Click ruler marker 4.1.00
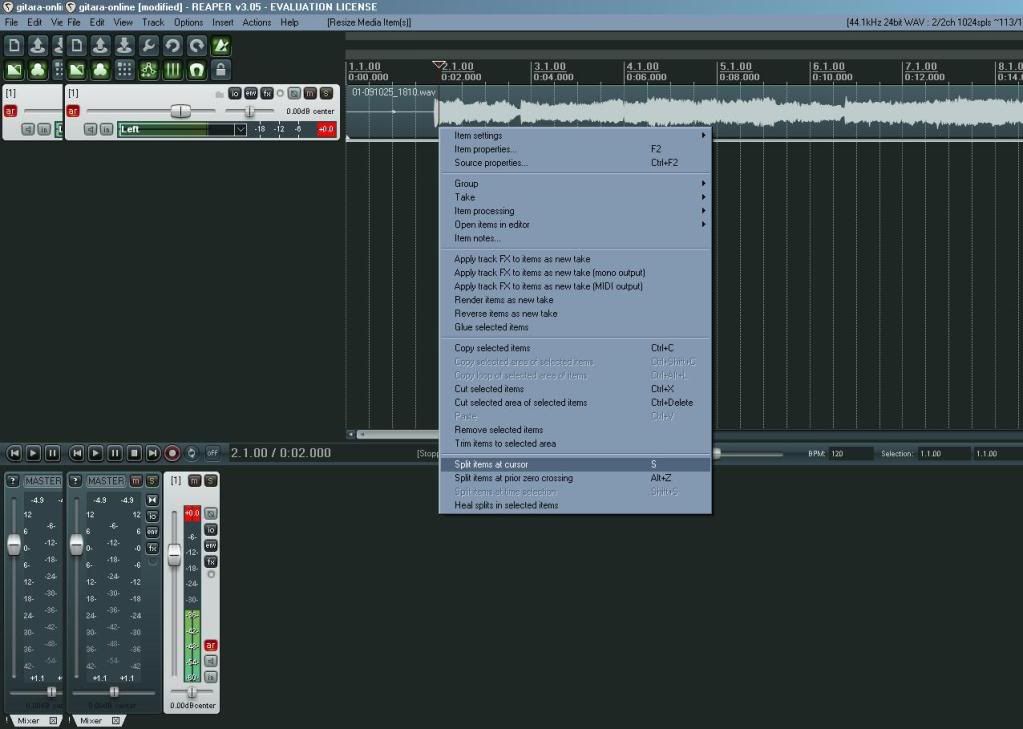The height and width of the screenshot is (729, 1023). pos(643,67)
